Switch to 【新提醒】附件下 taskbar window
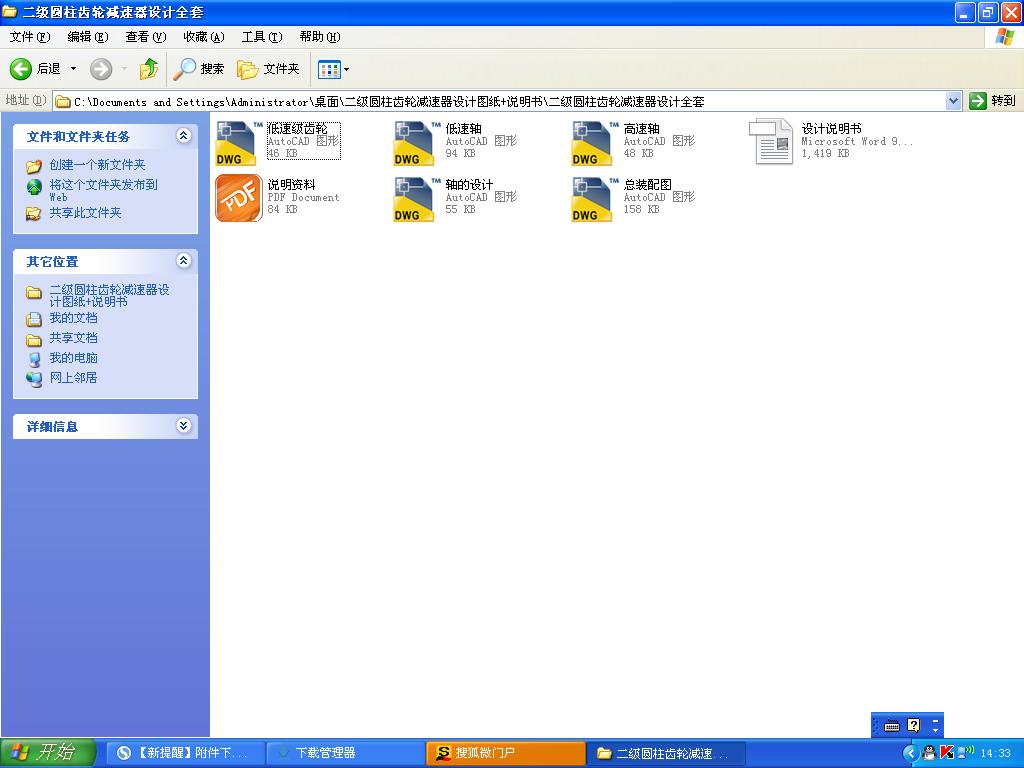 point(185,753)
